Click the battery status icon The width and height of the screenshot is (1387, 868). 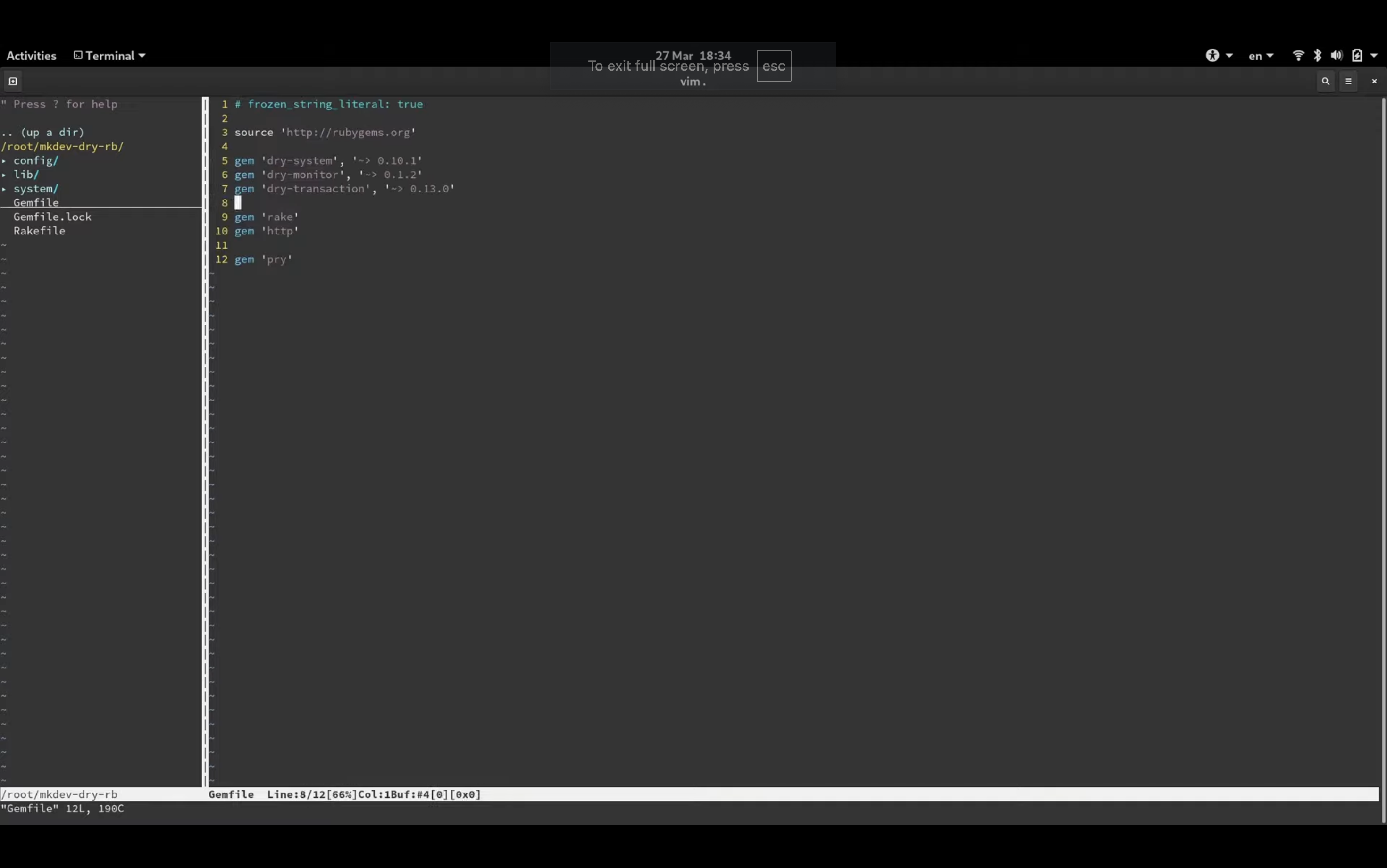[x=1357, y=55]
